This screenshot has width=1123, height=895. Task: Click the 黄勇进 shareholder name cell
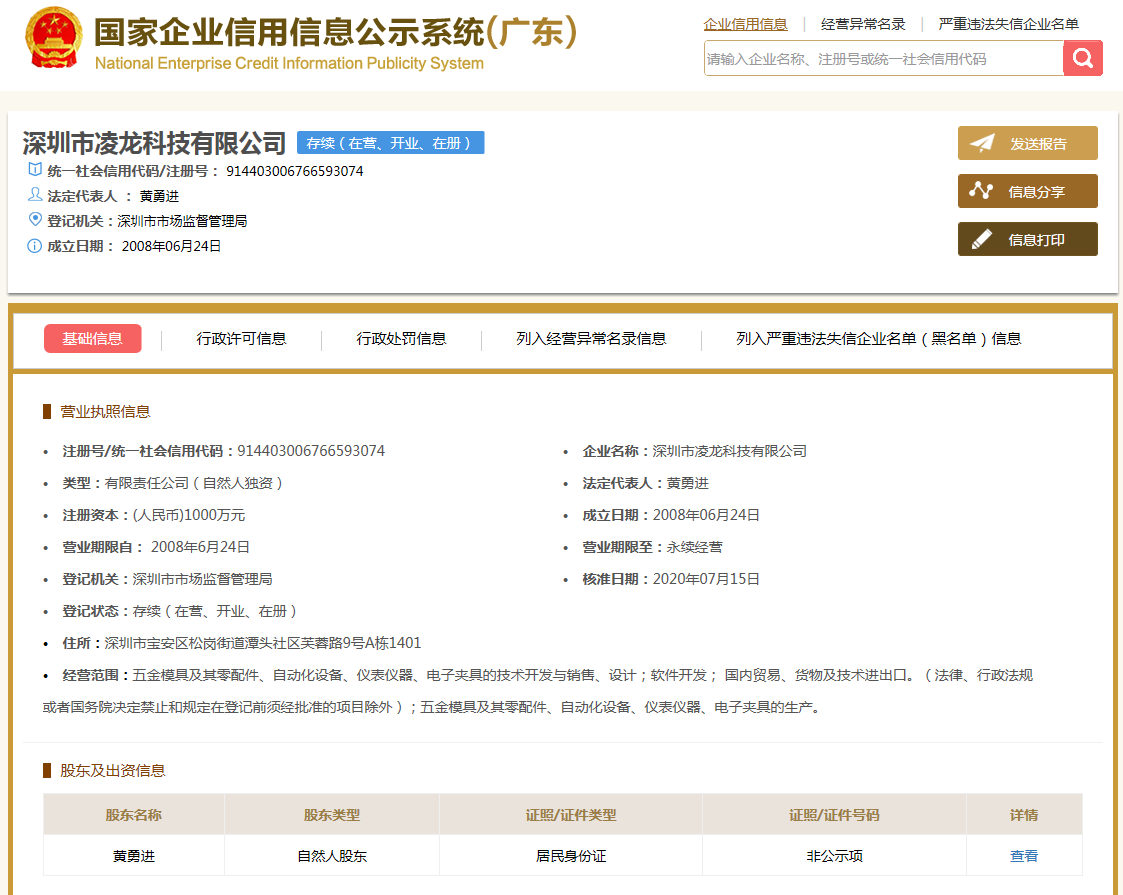point(134,856)
